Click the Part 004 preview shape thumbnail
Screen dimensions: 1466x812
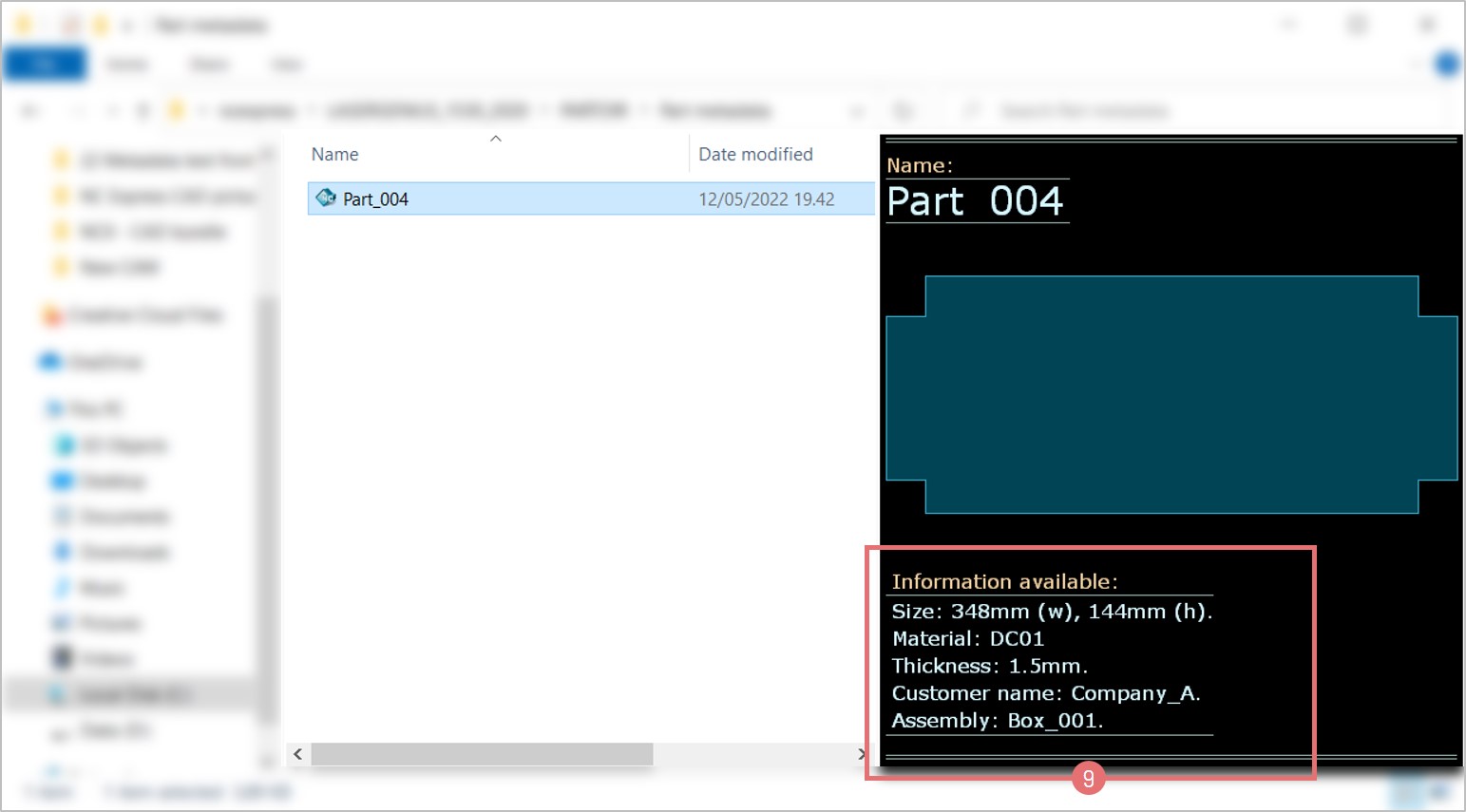(x=1171, y=395)
